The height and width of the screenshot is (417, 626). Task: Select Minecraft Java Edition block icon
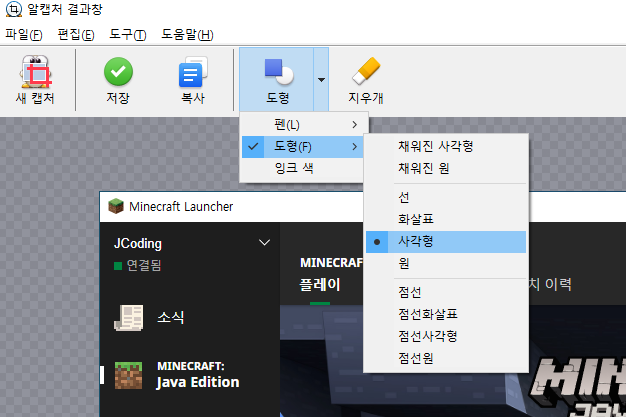pos(129,375)
